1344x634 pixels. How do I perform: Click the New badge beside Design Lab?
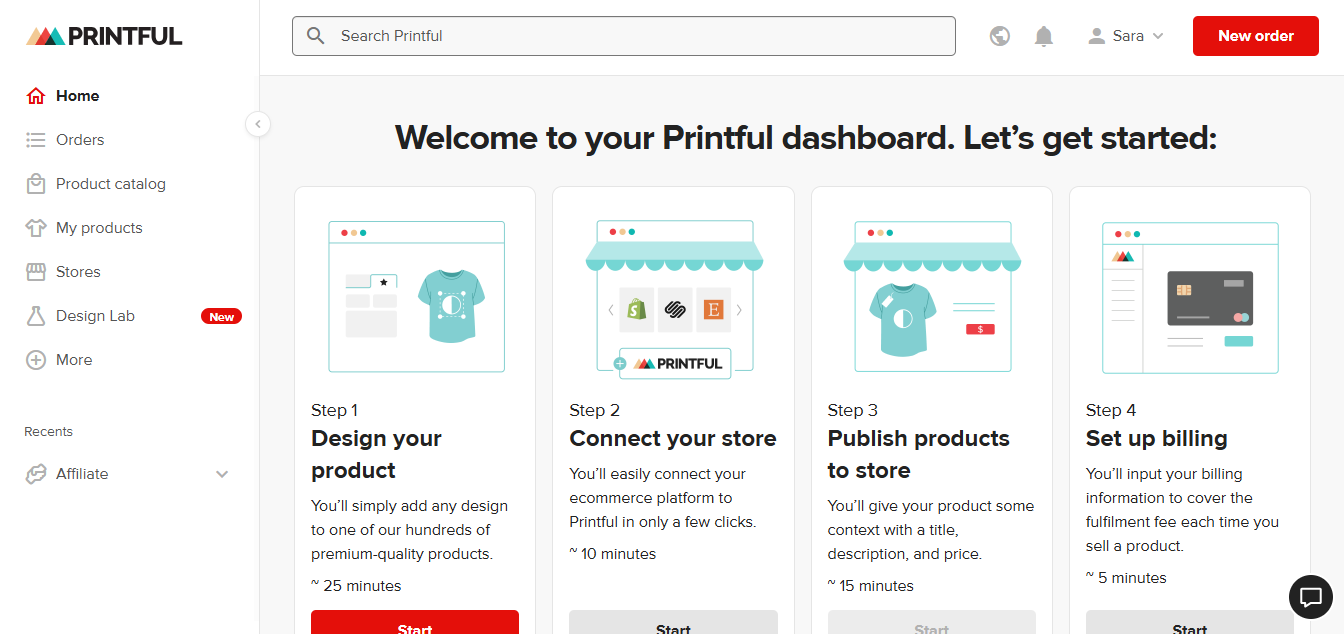(221, 316)
